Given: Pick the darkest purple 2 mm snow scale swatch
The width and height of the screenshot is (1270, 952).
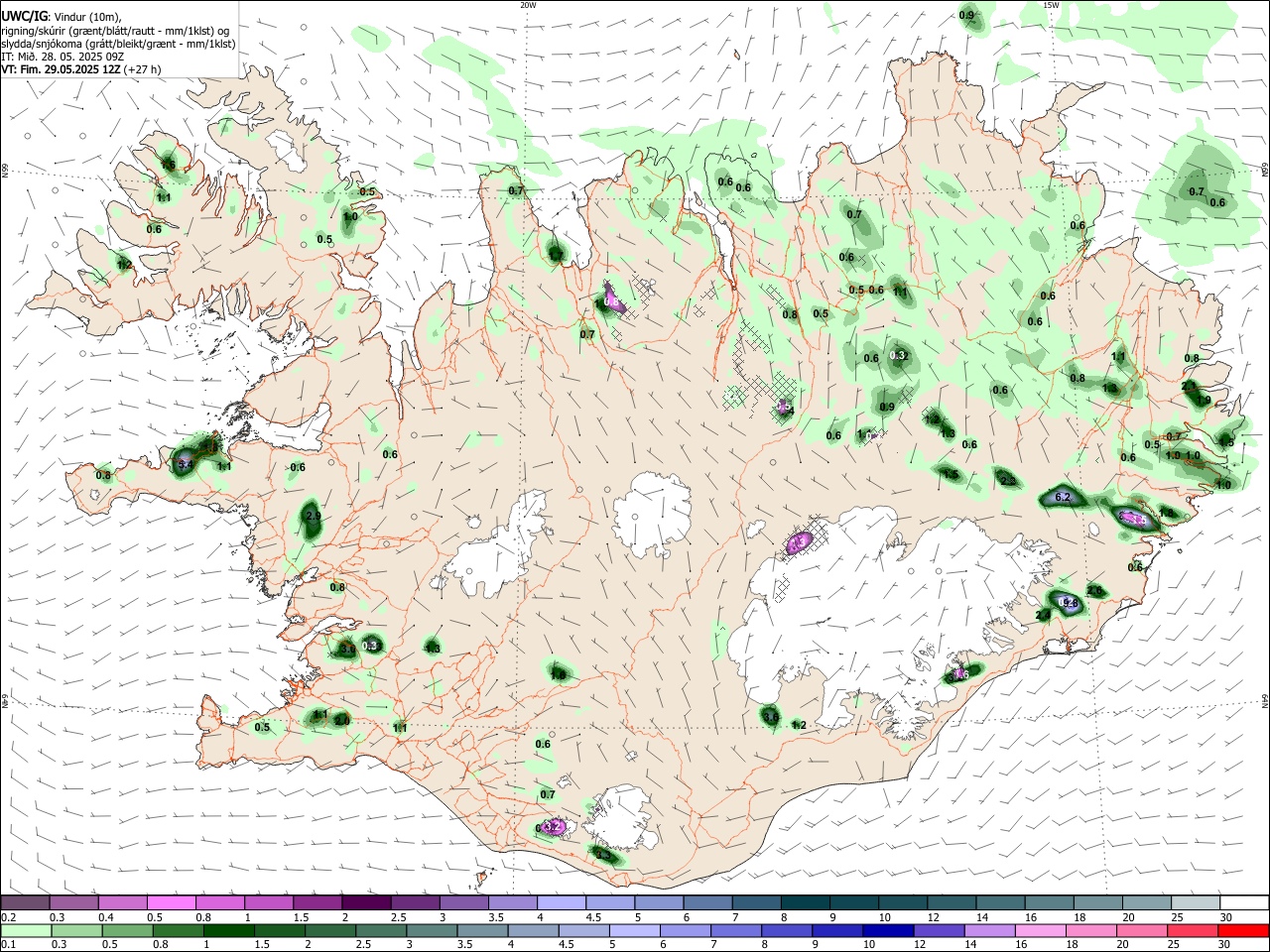Looking at the screenshot, I should tap(366, 903).
